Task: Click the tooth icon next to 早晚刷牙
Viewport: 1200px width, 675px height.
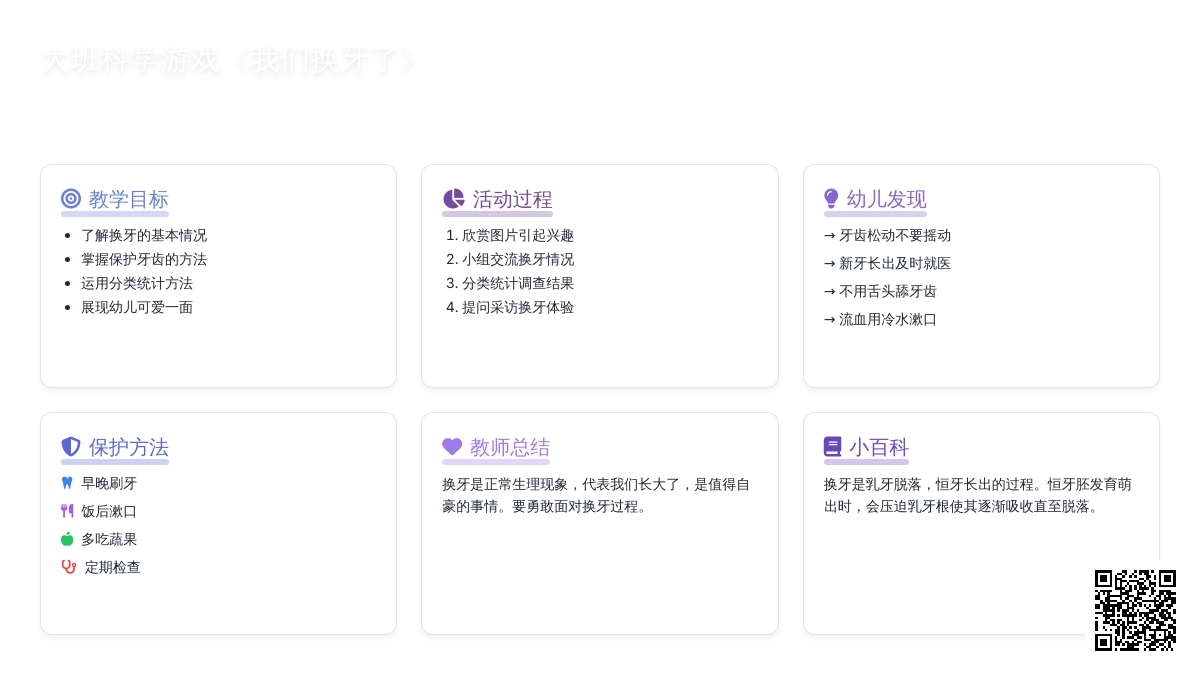Action: point(67,483)
